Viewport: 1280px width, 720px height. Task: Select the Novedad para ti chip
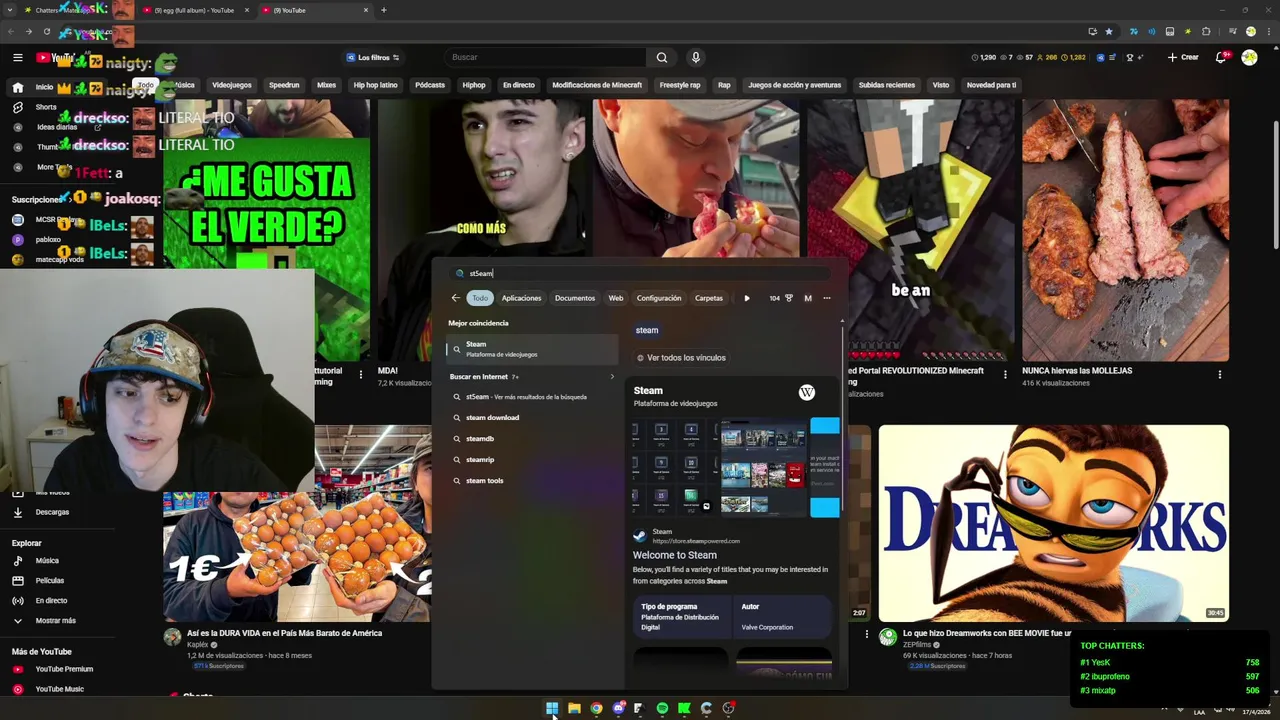point(991,85)
